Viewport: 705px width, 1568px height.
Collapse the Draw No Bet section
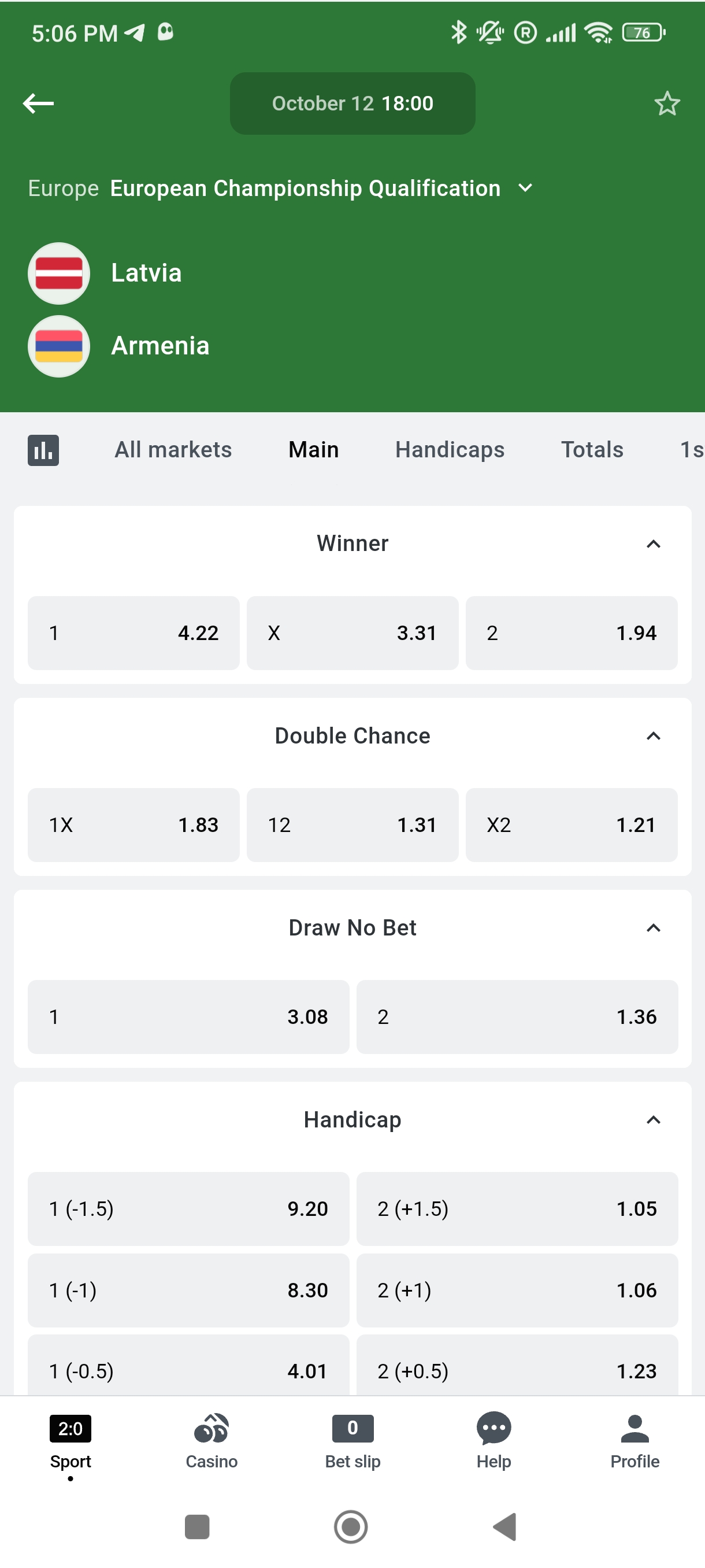654,927
